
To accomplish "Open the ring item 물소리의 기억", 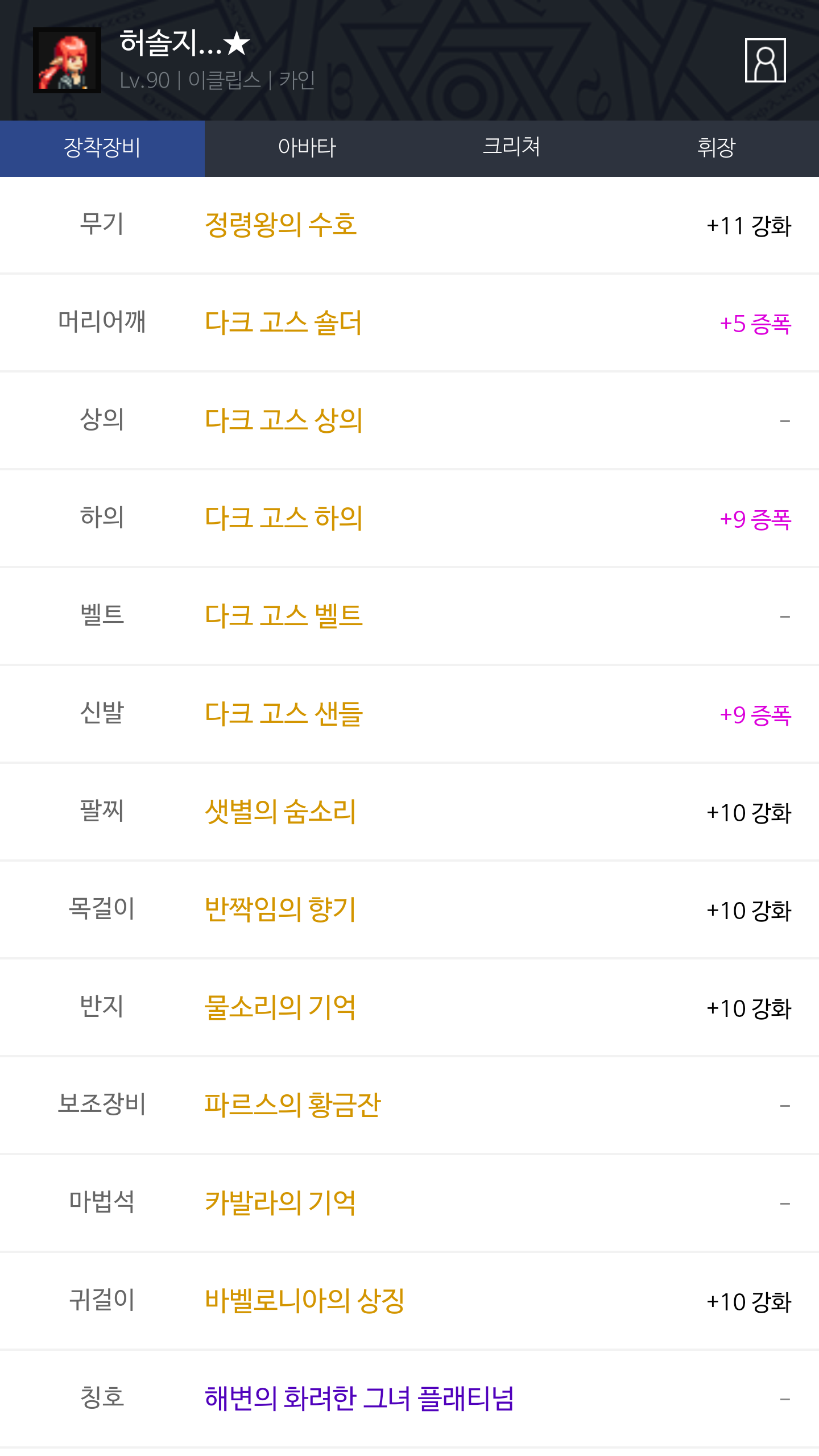I will 280,1008.
